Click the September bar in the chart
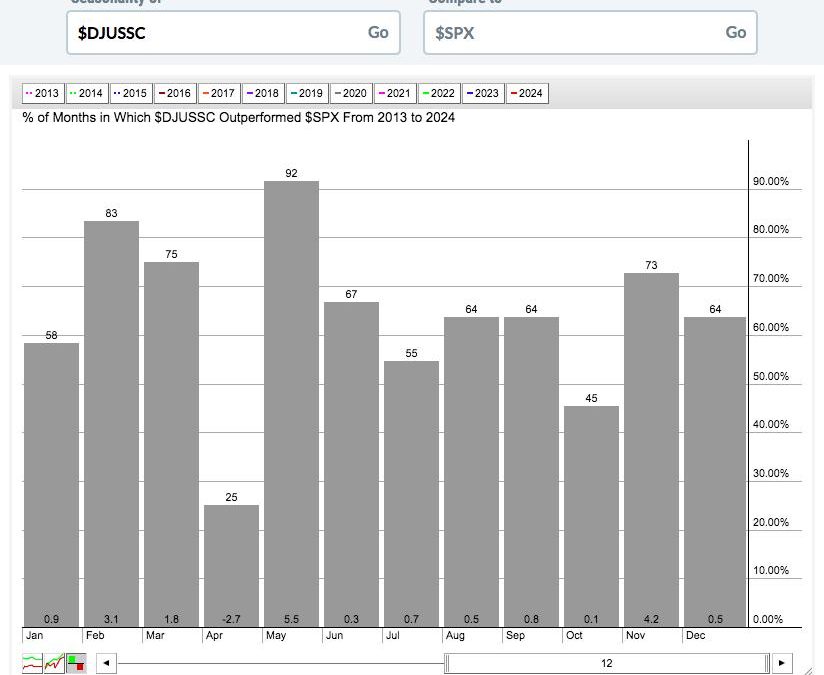The image size is (824, 675). pos(531,472)
